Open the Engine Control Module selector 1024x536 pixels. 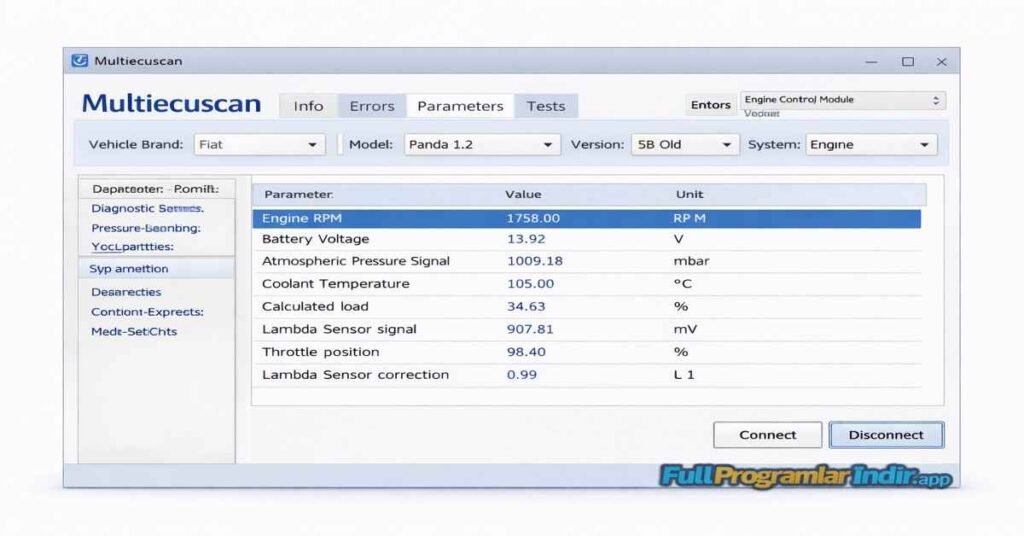[842, 101]
